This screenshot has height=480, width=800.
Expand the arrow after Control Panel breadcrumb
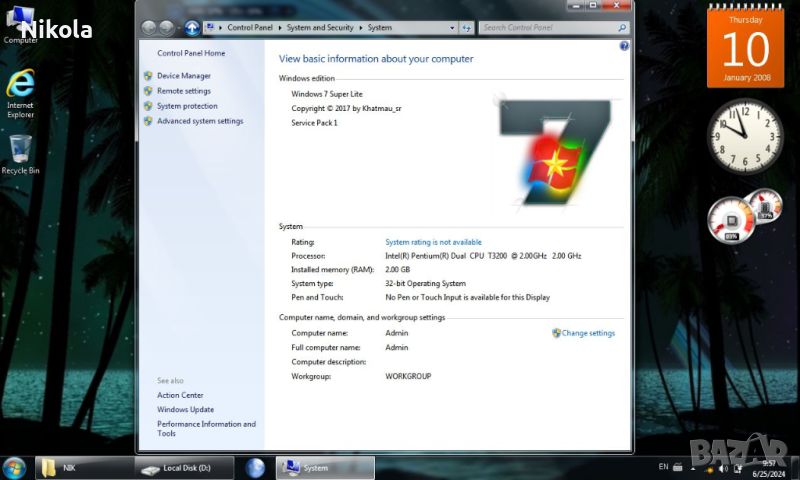(283, 28)
